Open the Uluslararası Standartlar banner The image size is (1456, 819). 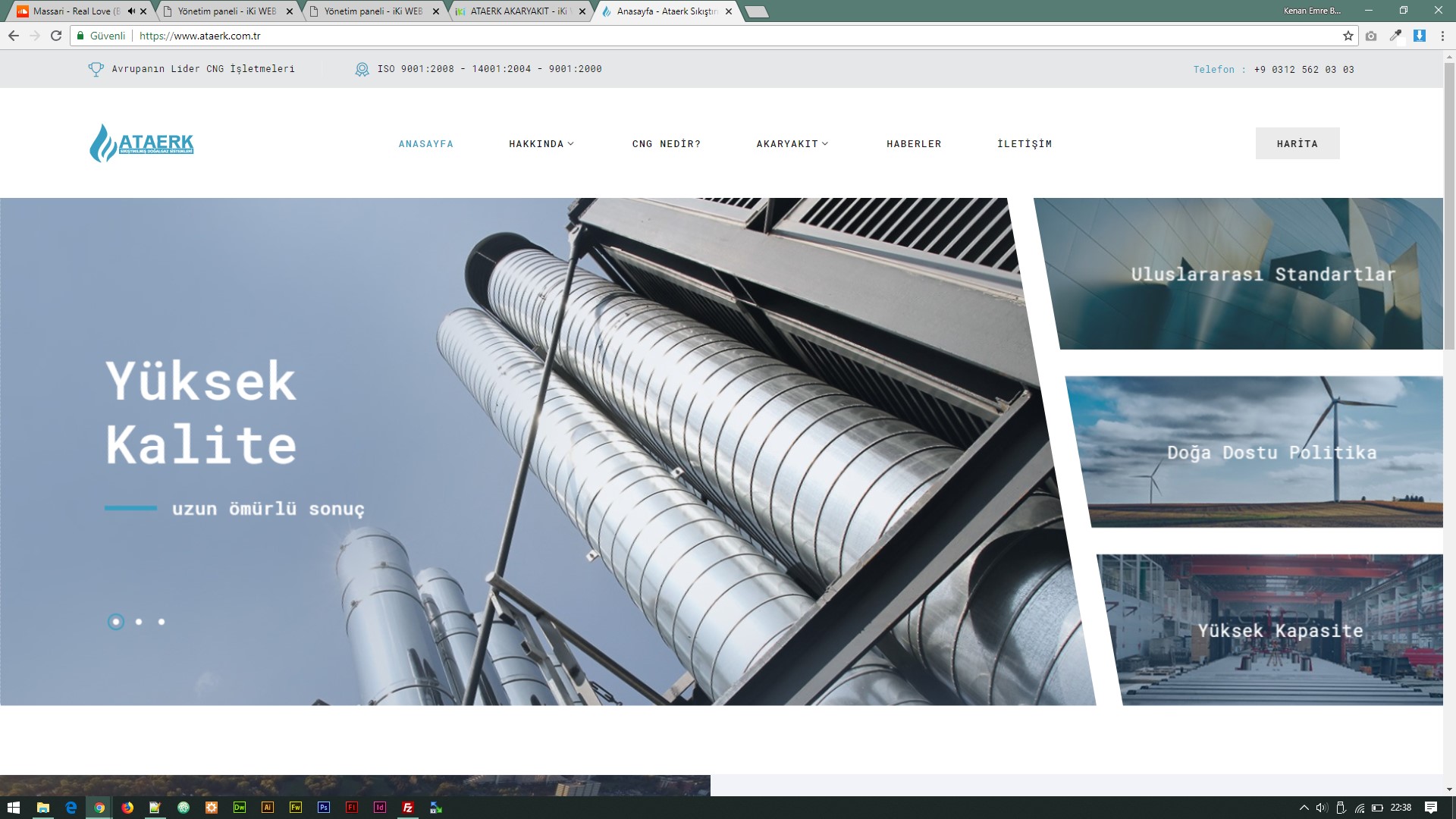1244,274
